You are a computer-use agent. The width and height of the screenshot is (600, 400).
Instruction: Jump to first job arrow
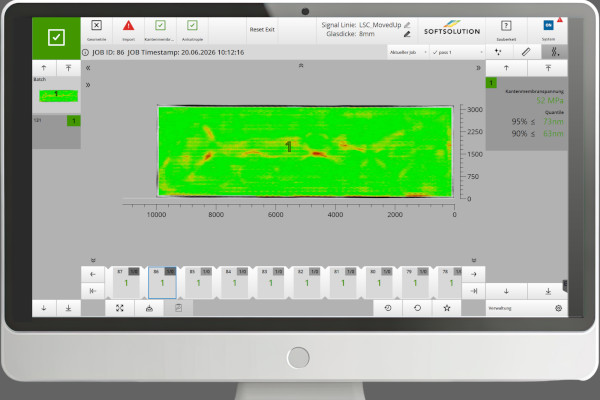pos(93,291)
